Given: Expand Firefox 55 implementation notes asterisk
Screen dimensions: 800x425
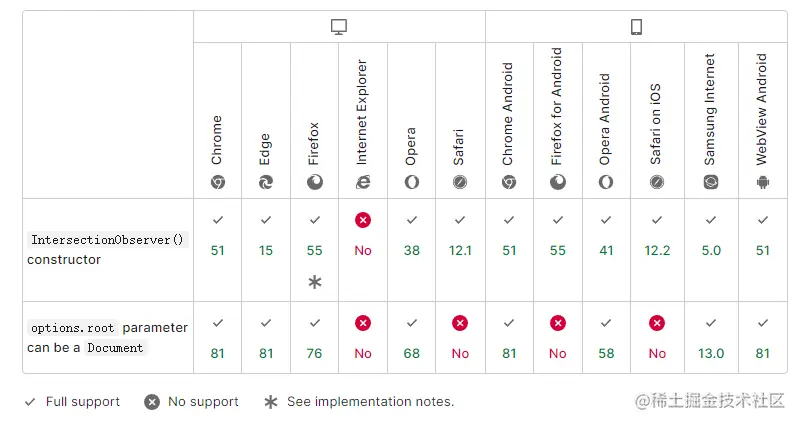Looking at the screenshot, I should (315, 283).
